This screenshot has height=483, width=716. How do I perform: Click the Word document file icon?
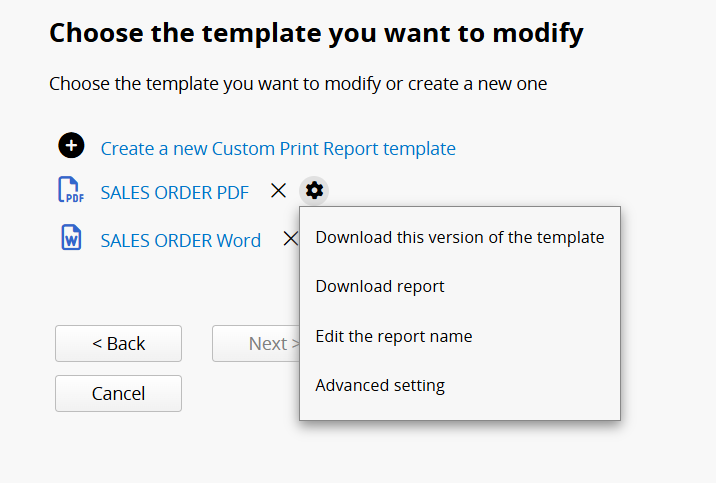click(x=71, y=237)
